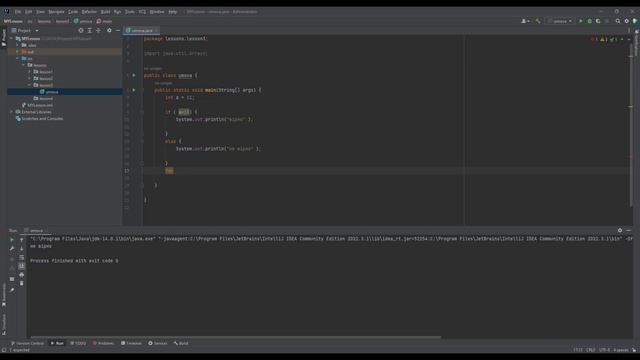
Task: Expand the .idea folder in project tree
Action: click(18, 45)
